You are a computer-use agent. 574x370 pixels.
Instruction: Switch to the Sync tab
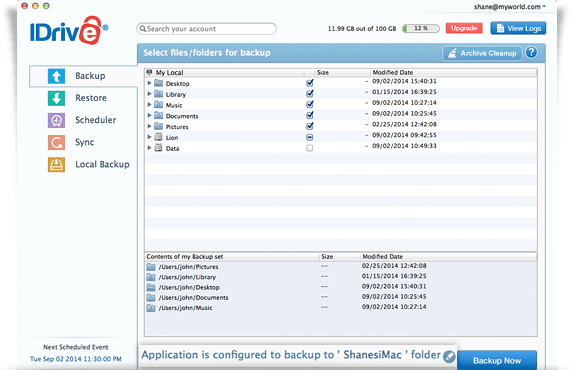click(83, 142)
